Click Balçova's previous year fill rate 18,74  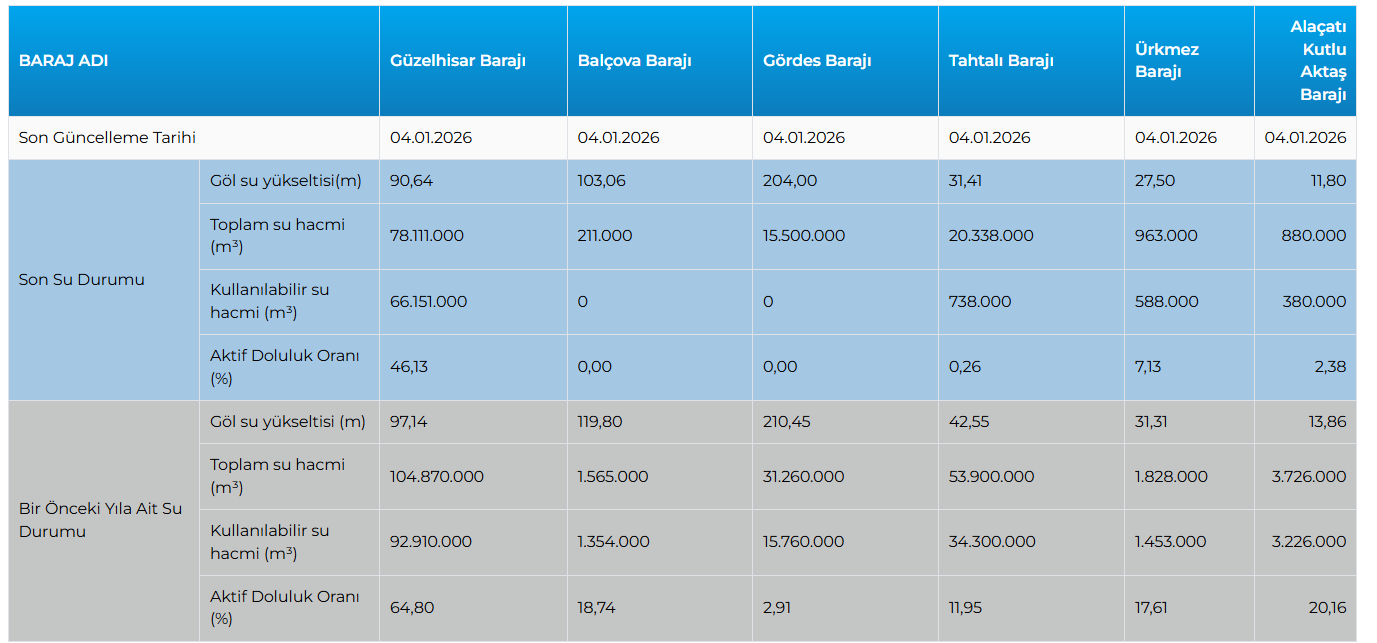[599, 607]
